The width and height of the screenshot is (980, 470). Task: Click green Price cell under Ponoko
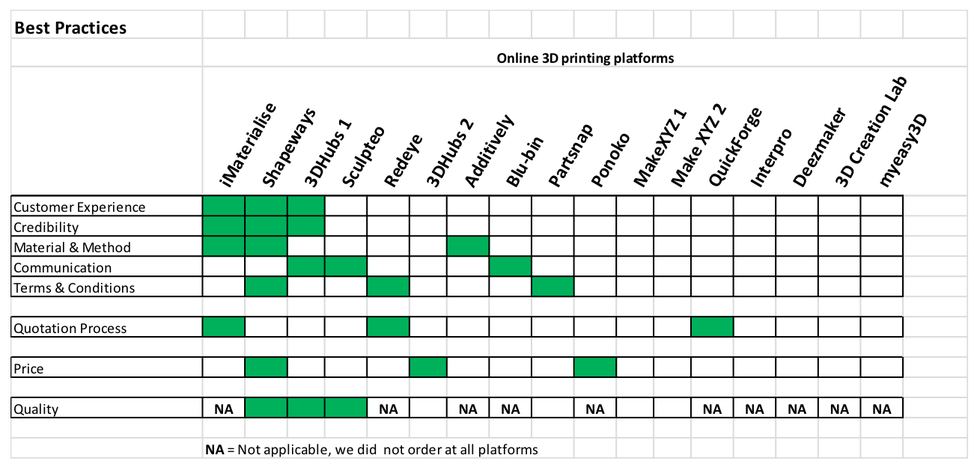coord(595,369)
